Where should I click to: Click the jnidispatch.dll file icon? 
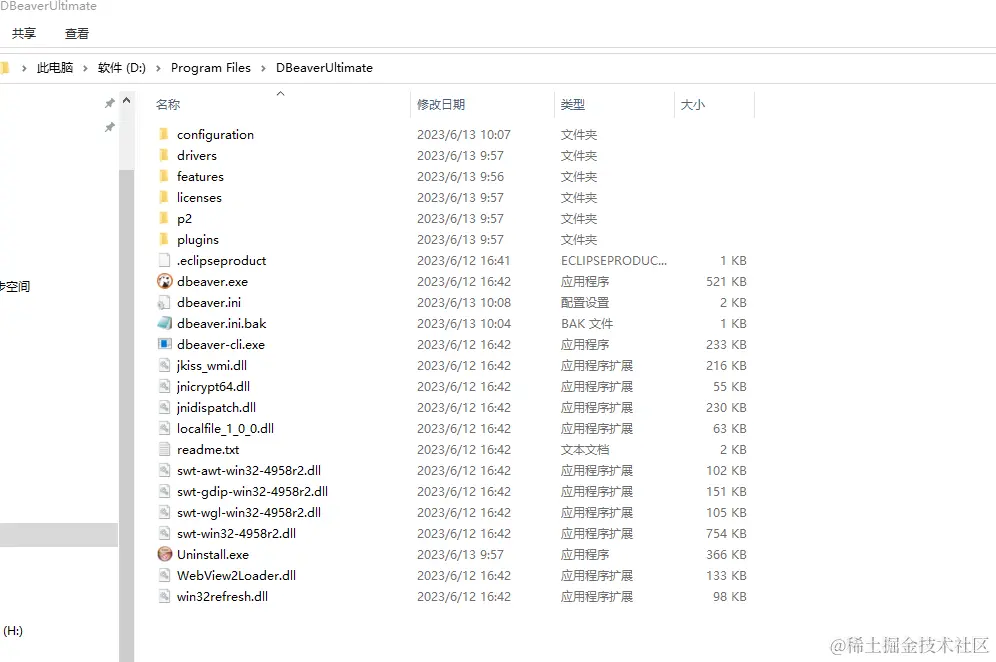(x=165, y=407)
